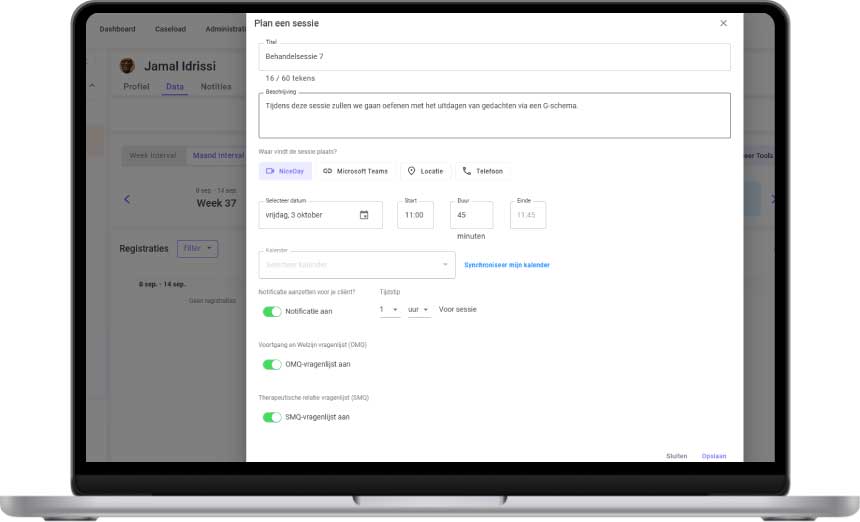Image resolution: width=860 pixels, height=522 pixels.
Task: Click the Synchroniseer mijn kalender link
Action: [x=507, y=265]
